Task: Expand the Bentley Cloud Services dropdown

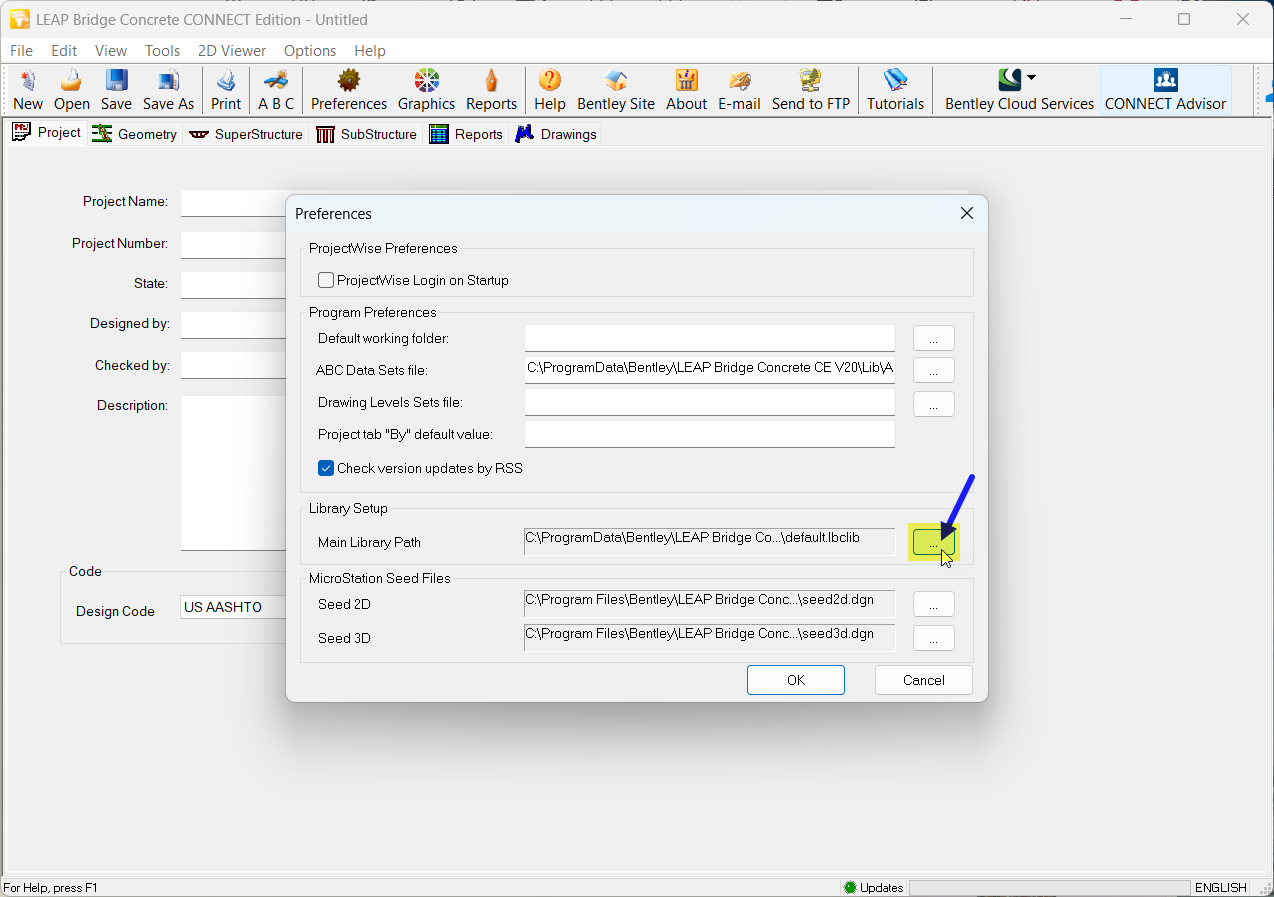Action: click(x=1031, y=78)
